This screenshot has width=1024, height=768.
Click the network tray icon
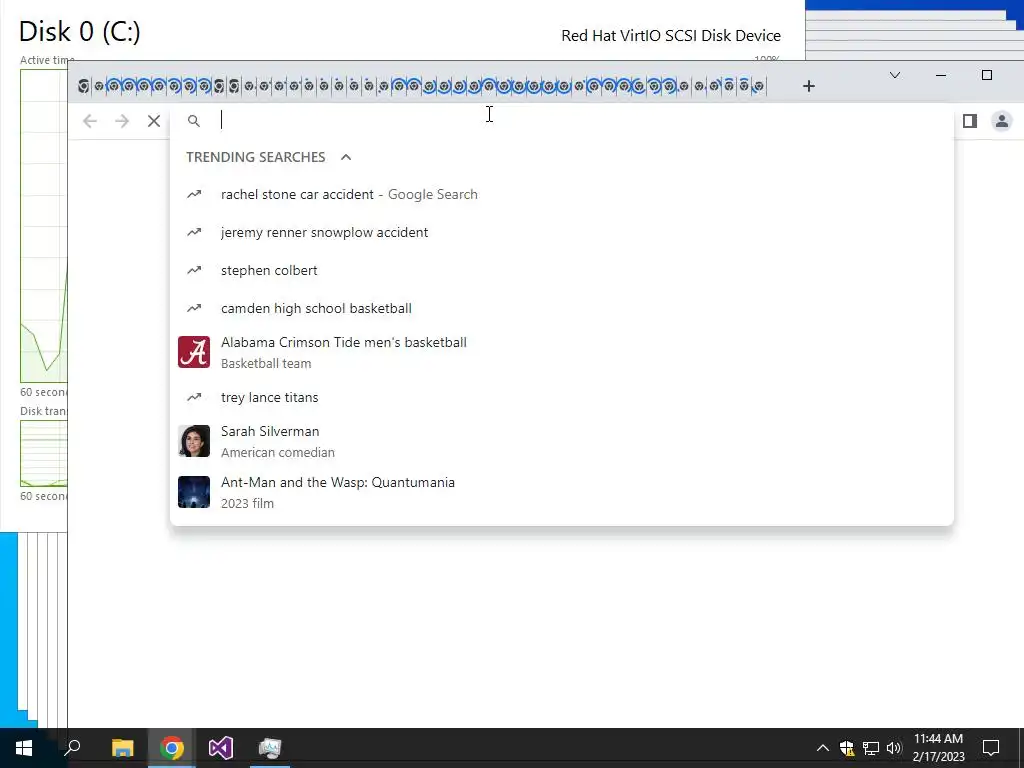point(871,748)
